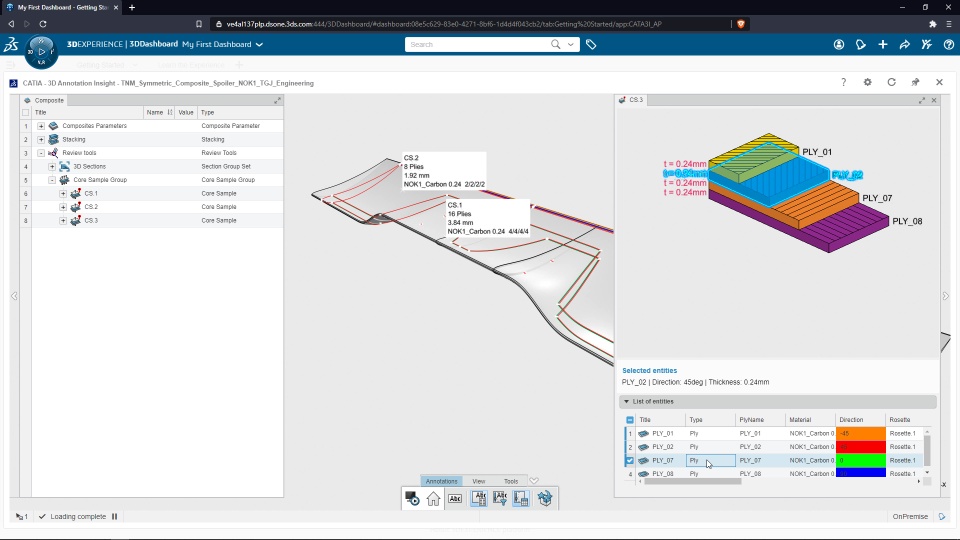Open My First Dashboard dropdown
The width and height of the screenshot is (960, 540).
(259, 44)
